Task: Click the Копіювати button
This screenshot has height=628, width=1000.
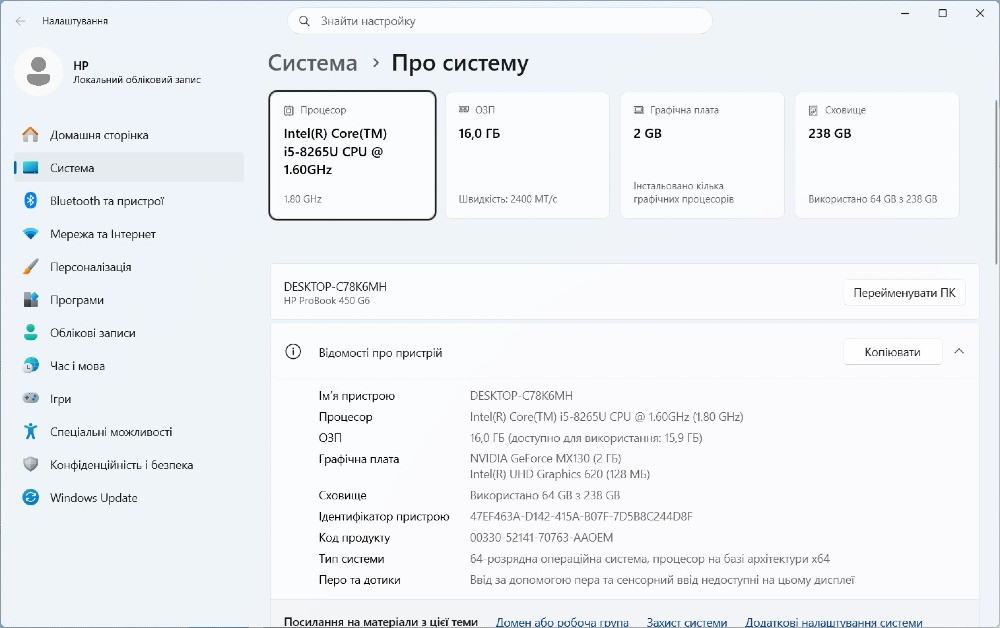Action: (x=892, y=352)
